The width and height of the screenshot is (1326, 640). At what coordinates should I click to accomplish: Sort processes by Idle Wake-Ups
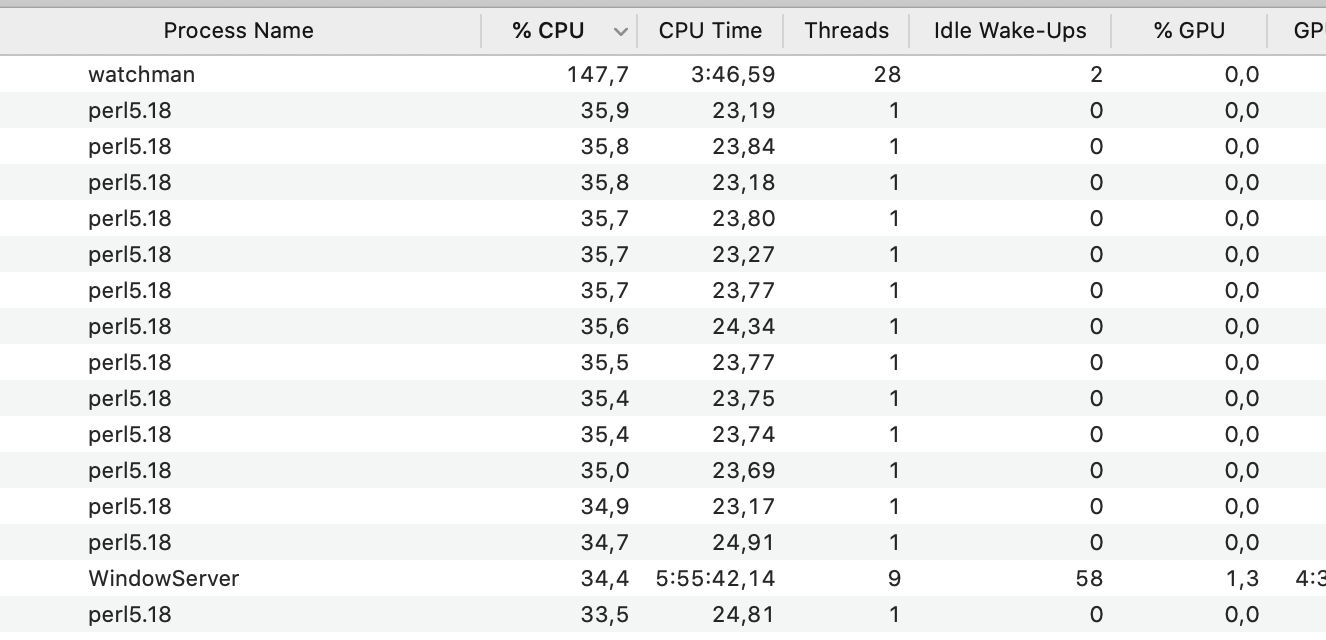1010,30
